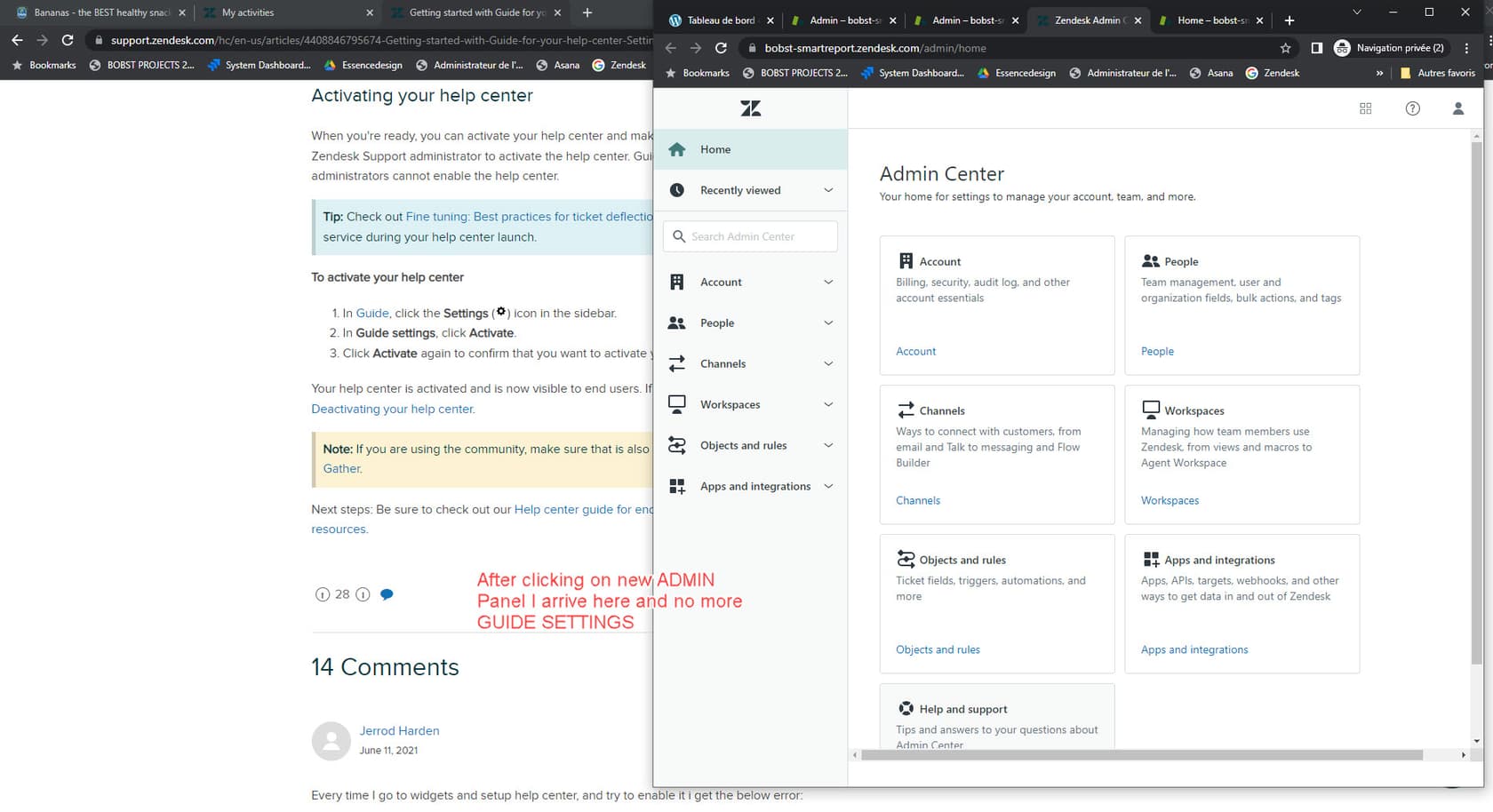
Task: Open the Zendesk products grid icon
Action: coord(1365,108)
